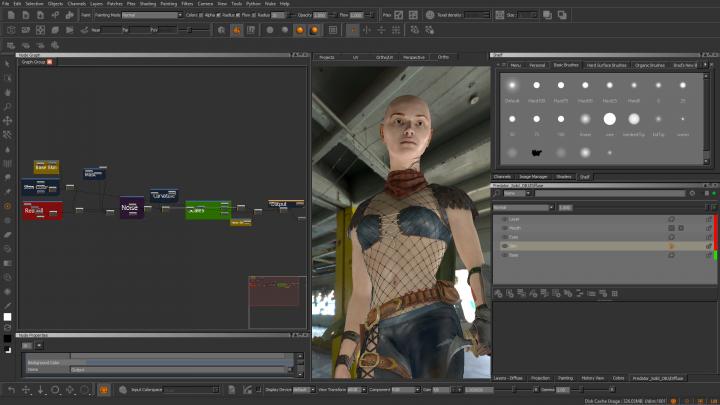The image size is (720, 405).
Task: Open the layer blend mode dropdown
Action: pos(523,207)
